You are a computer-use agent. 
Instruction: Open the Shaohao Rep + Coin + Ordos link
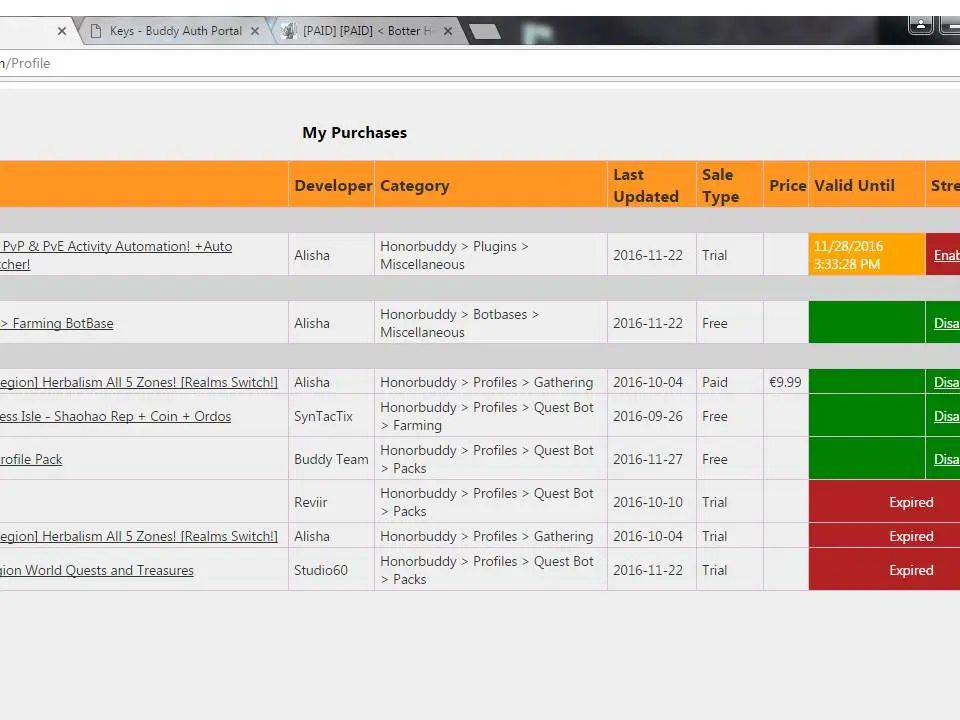(116, 416)
